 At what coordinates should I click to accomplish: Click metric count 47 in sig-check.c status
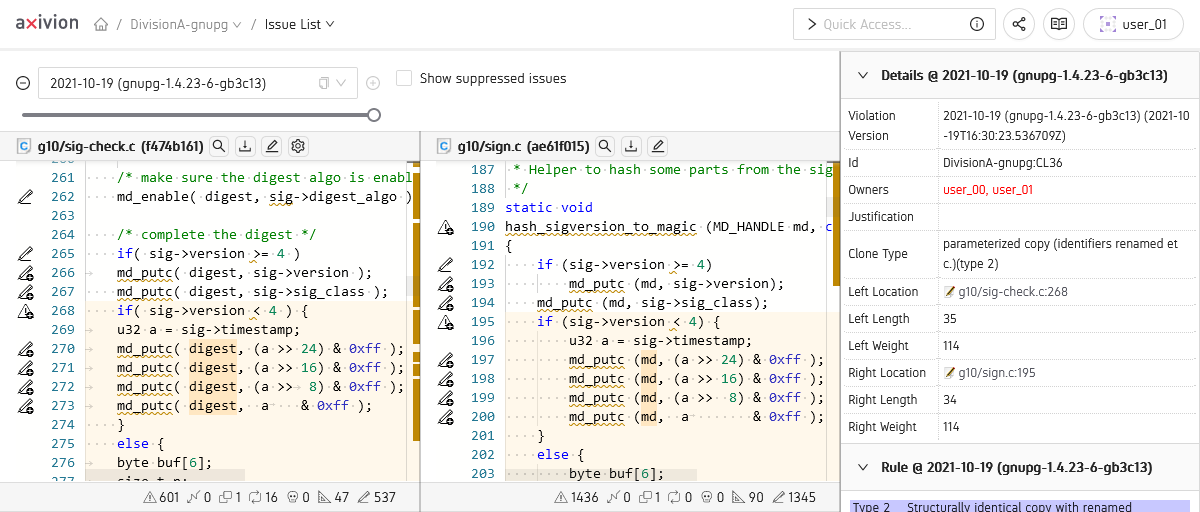coord(333,497)
